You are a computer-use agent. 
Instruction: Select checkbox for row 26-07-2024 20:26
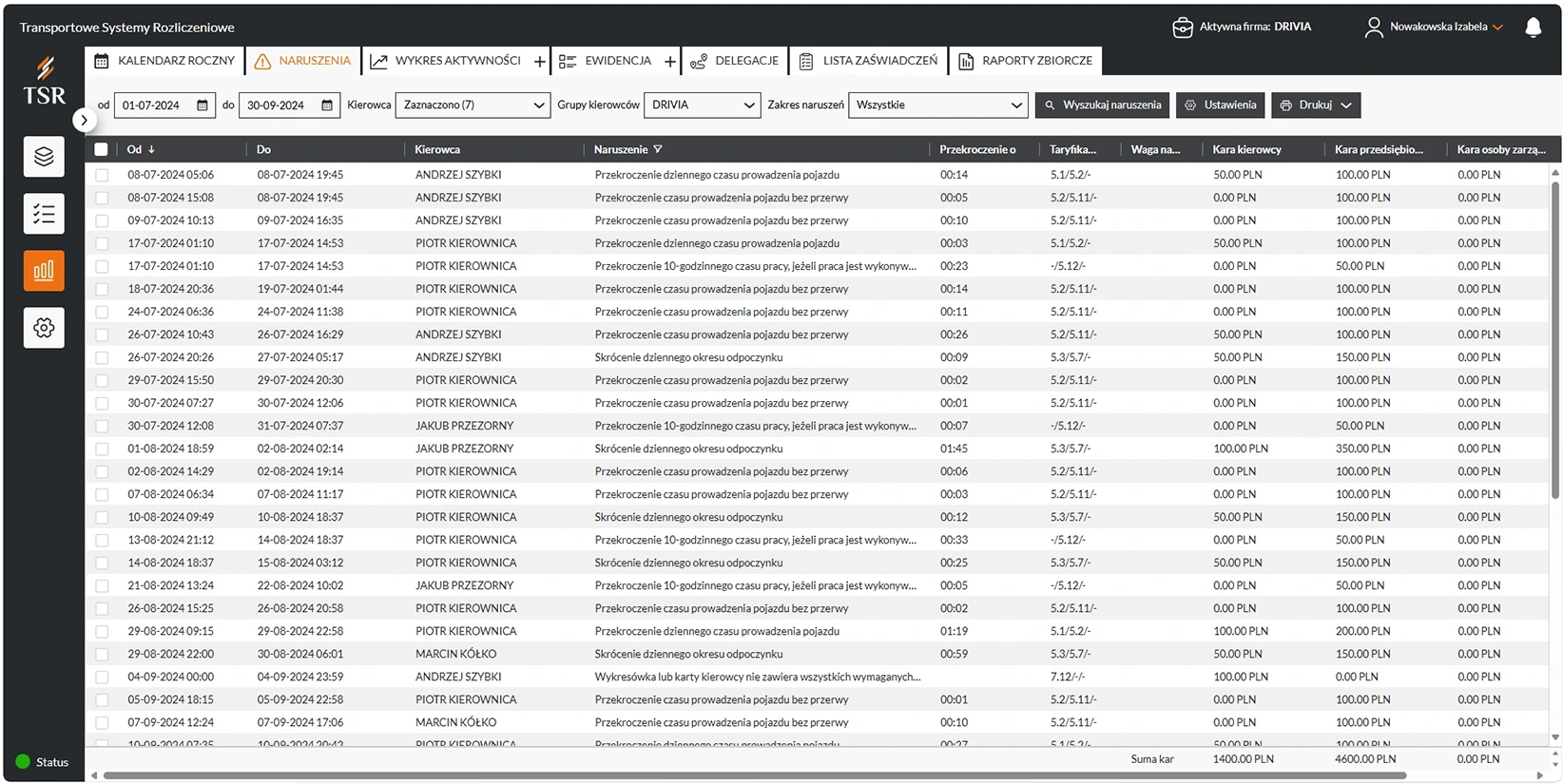click(x=102, y=357)
